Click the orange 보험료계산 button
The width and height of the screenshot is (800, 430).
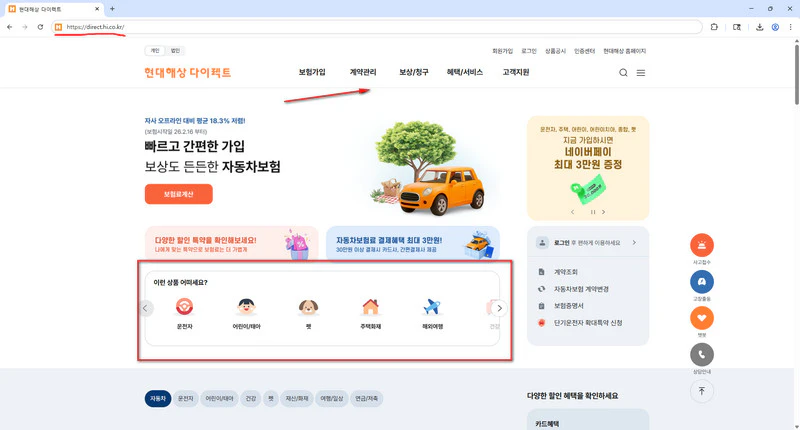click(179, 194)
